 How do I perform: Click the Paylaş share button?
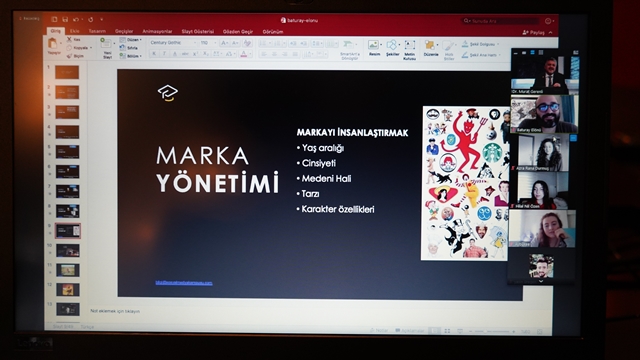[x=534, y=32]
